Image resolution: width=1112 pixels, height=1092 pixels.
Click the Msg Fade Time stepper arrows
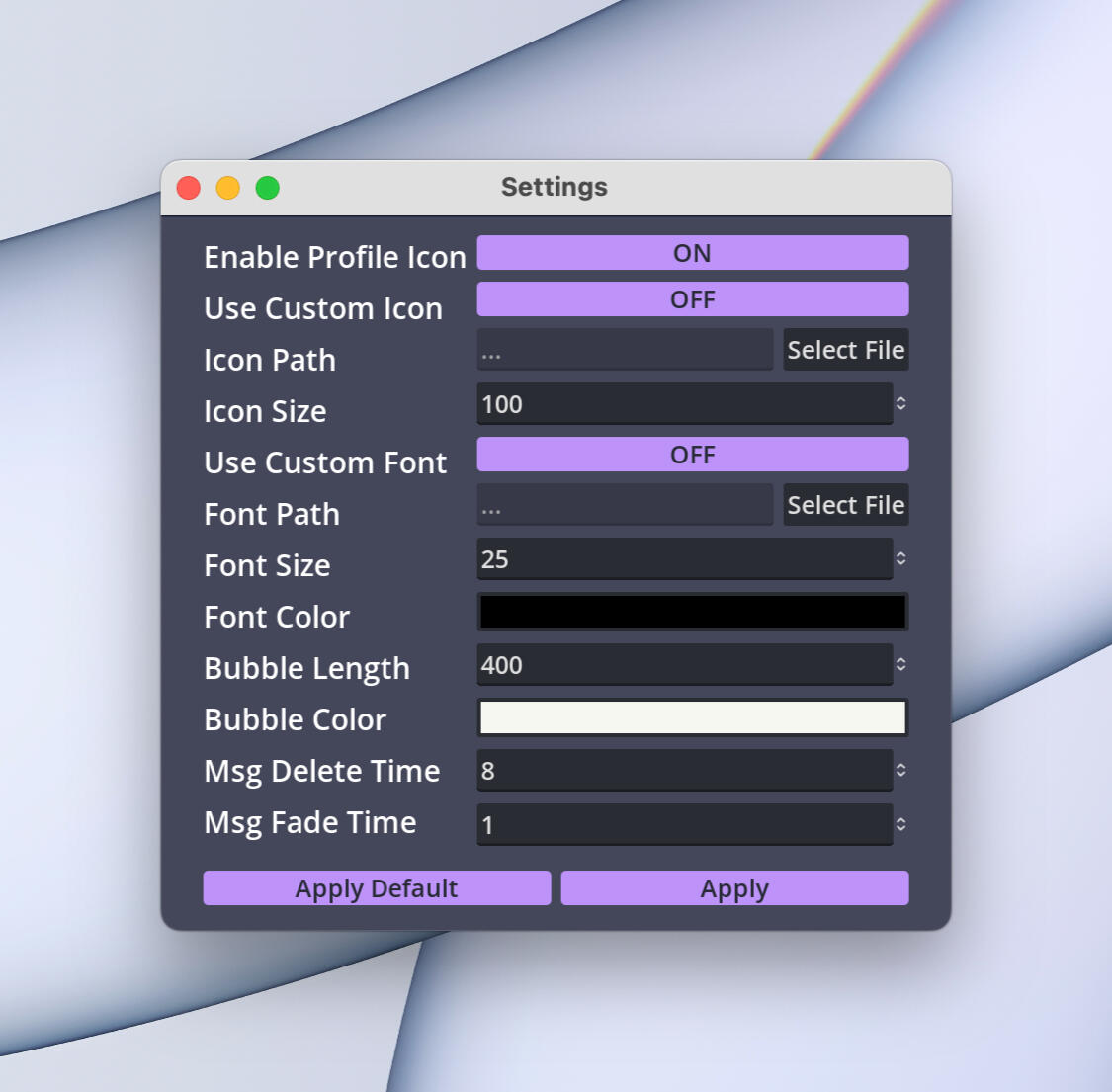point(900,824)
